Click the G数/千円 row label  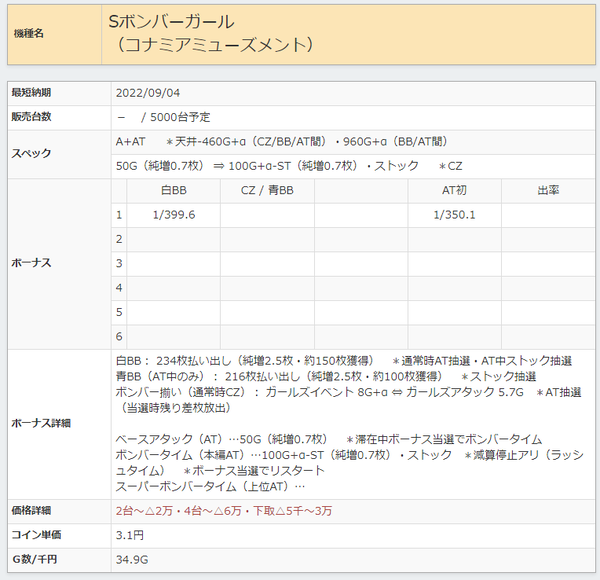click(34, 559)
